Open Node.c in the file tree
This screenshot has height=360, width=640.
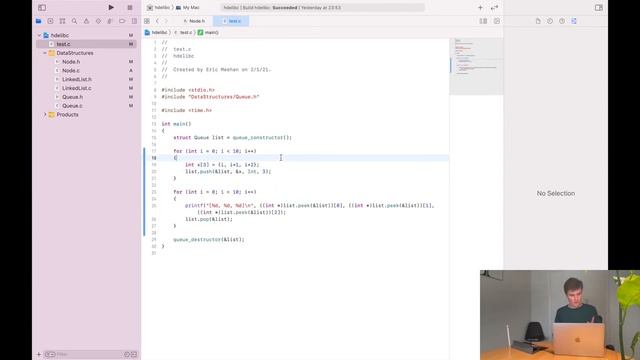pos(71,71)
